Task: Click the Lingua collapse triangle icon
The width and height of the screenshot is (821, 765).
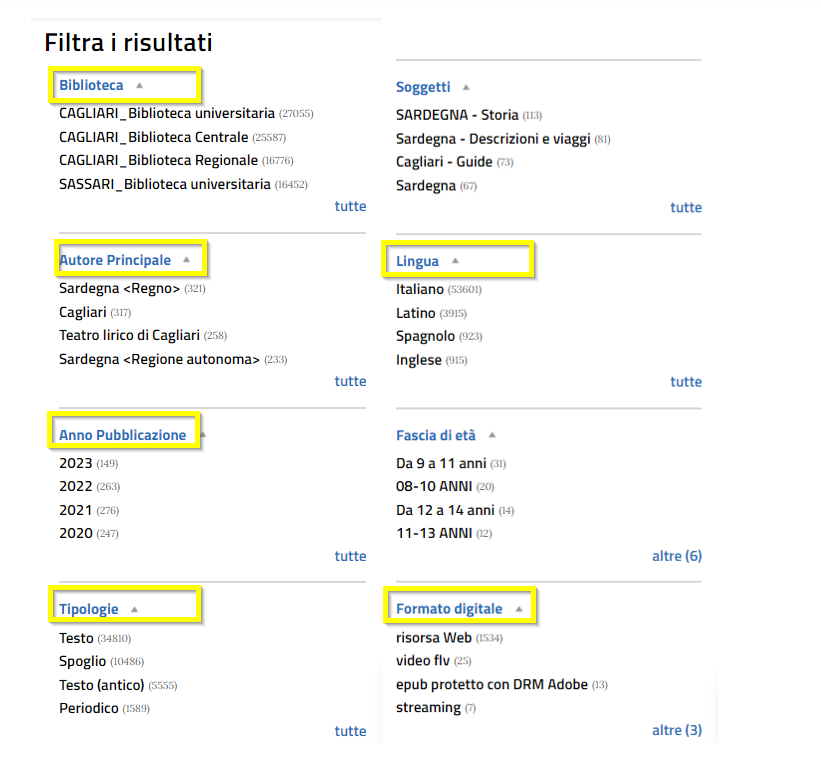Action: [x=455, y=261]
